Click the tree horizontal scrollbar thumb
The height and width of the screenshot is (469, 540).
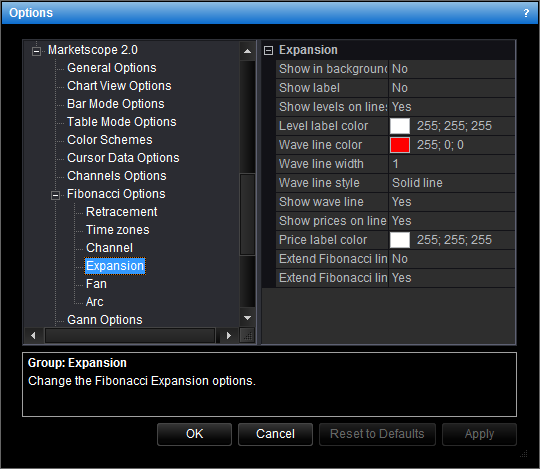(130, 335)
